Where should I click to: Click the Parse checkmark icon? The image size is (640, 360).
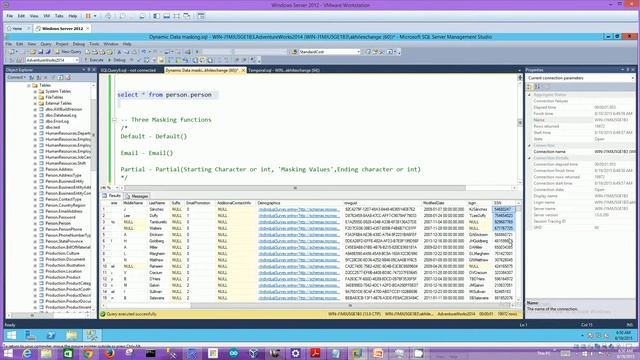(139, 60)
